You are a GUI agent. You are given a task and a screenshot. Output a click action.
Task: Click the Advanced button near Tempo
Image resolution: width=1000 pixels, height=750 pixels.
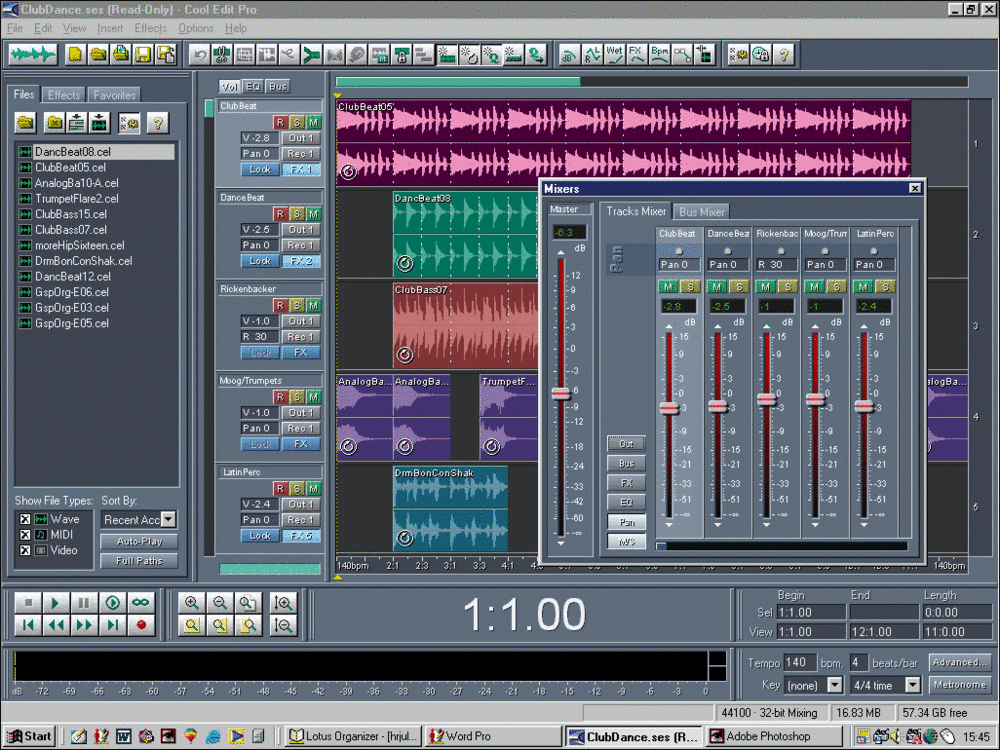pos(958,661)
